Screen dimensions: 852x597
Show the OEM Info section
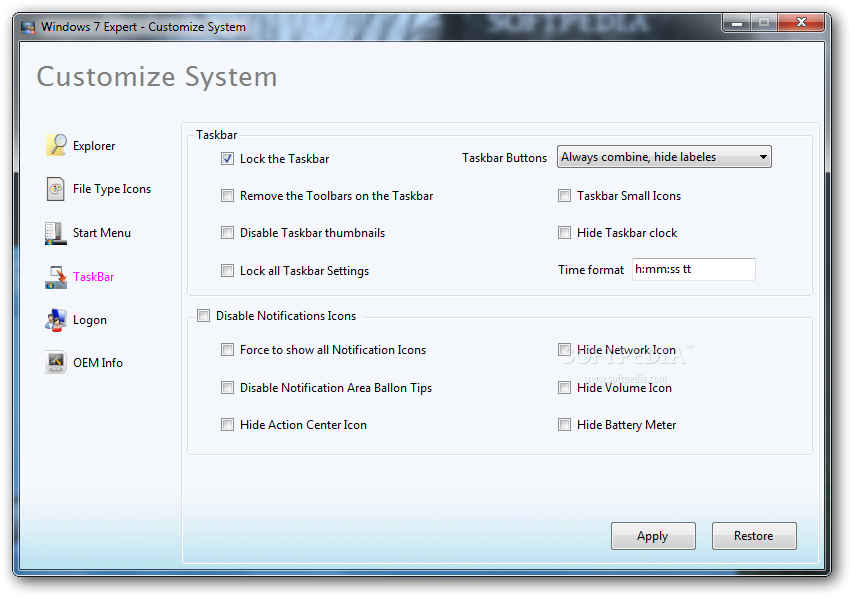pos(98,363)
